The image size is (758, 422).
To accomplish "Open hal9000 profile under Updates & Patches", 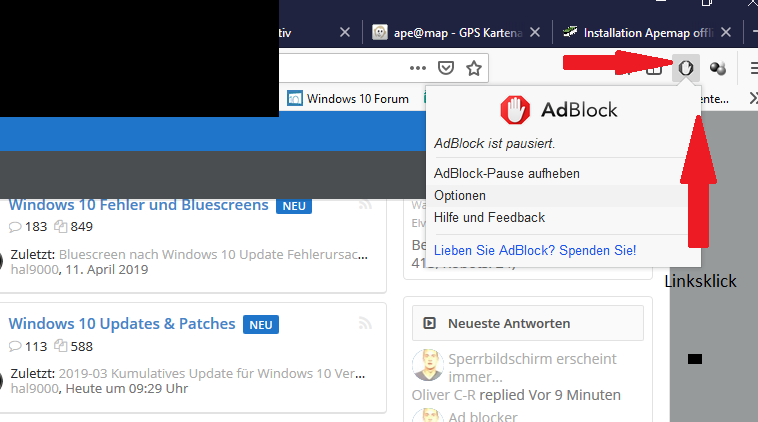I will [x=35, y=389].
